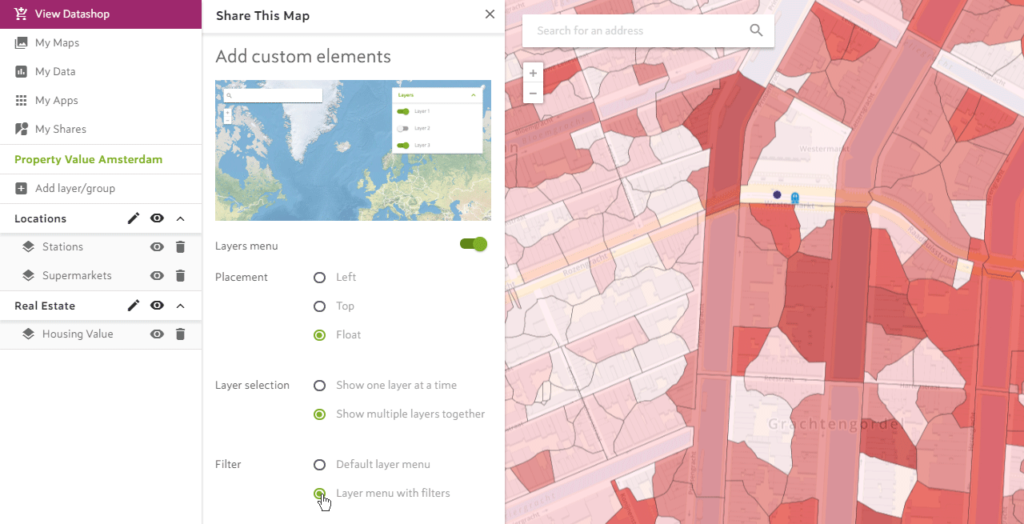Select Left placement option

pyautogui.click(x=319, y=278)
